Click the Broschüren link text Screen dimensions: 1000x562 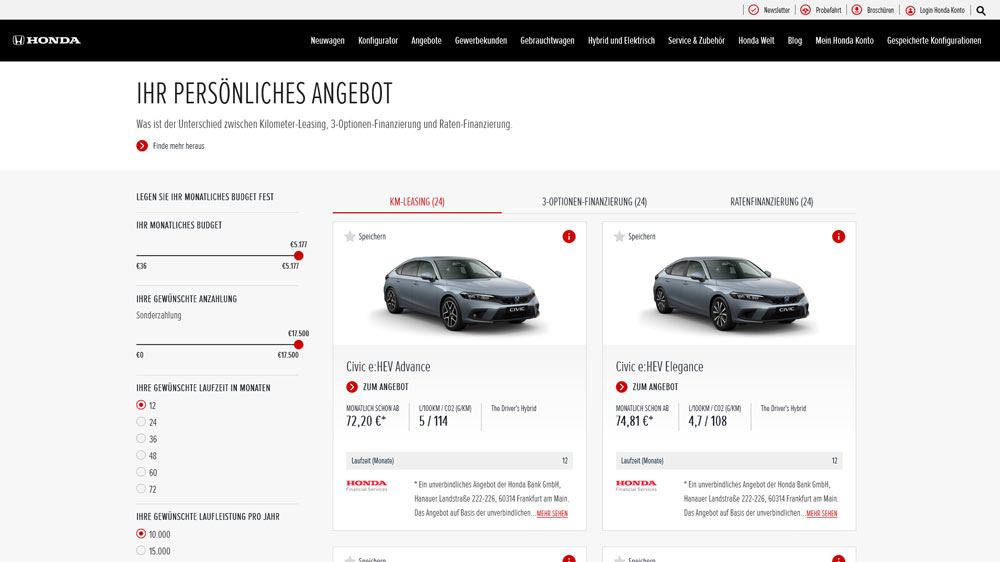880,10
